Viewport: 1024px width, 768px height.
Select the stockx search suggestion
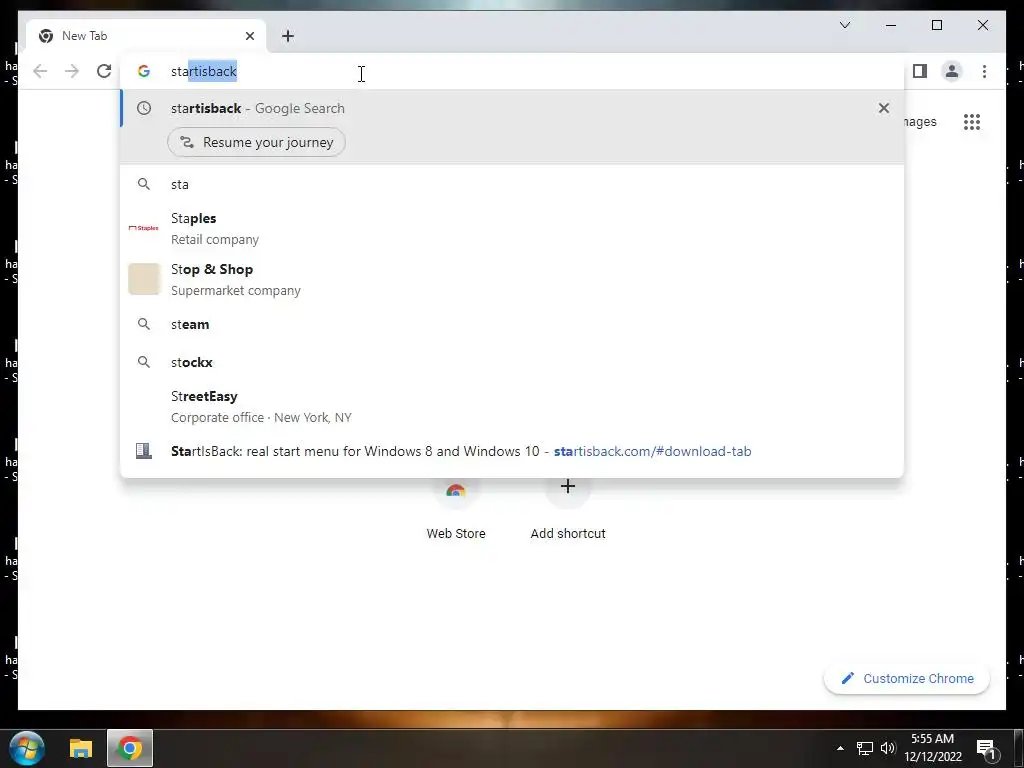point(512,362)
